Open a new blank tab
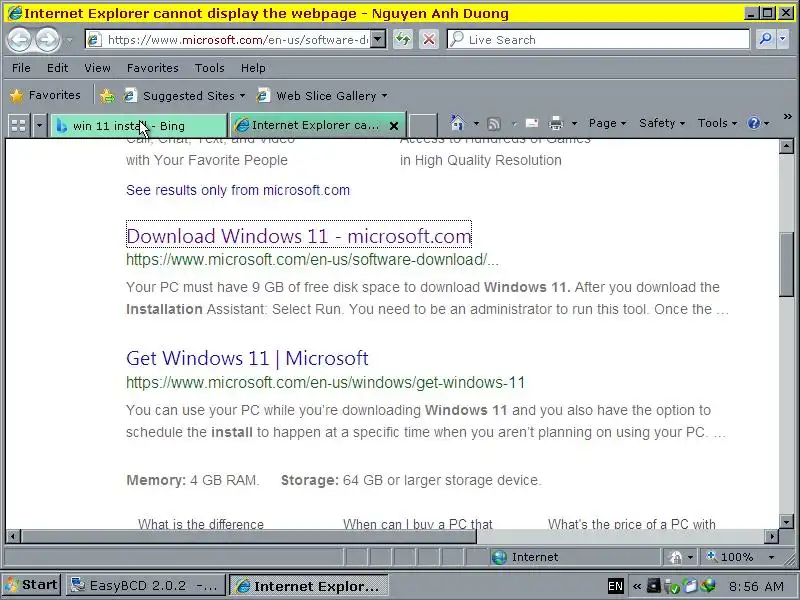 click(423, 126)
